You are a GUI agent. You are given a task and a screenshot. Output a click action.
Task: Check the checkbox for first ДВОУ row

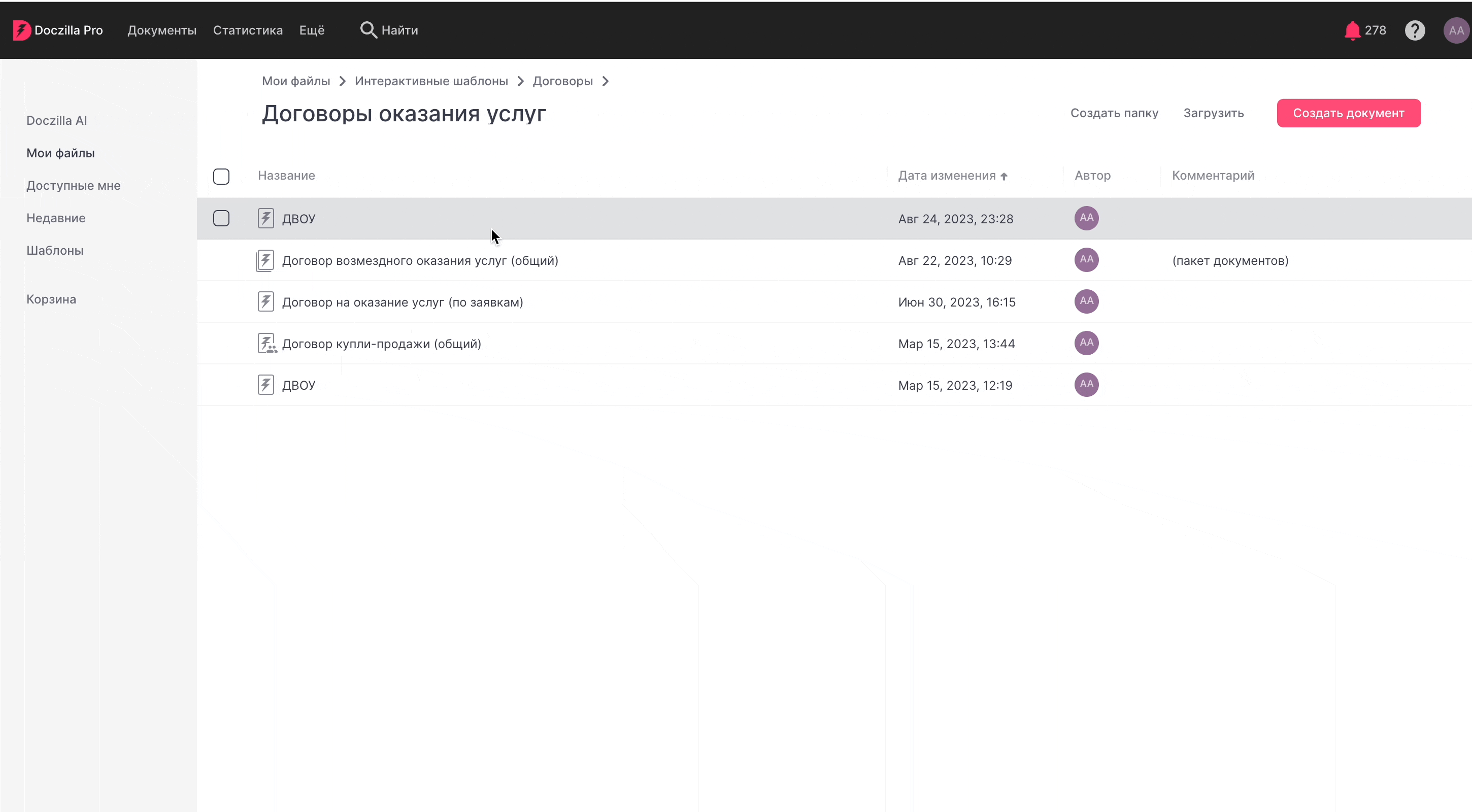[x=221, y=218]
